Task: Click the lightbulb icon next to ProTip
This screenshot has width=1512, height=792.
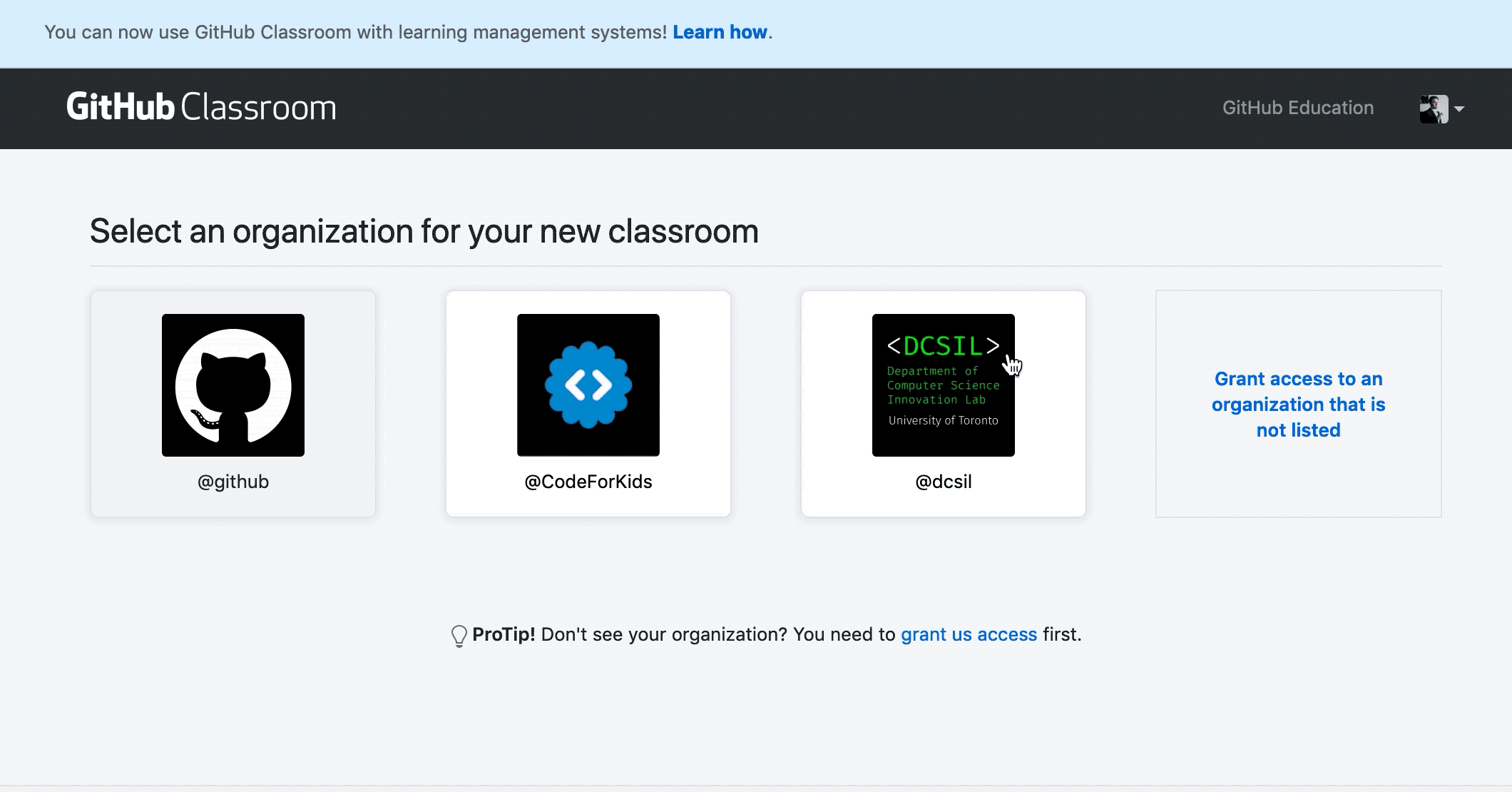Action: pos(459,634)
